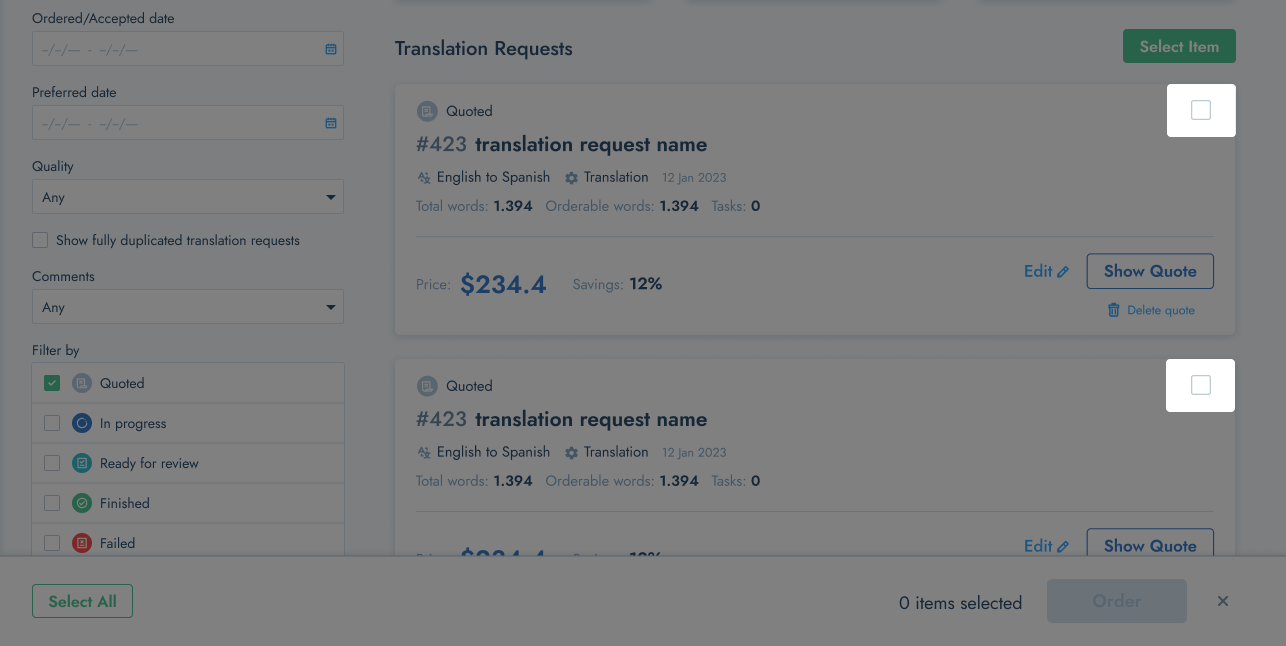Click calendar icon in Ordered/Accepted date field

click(x=331, y=49)
